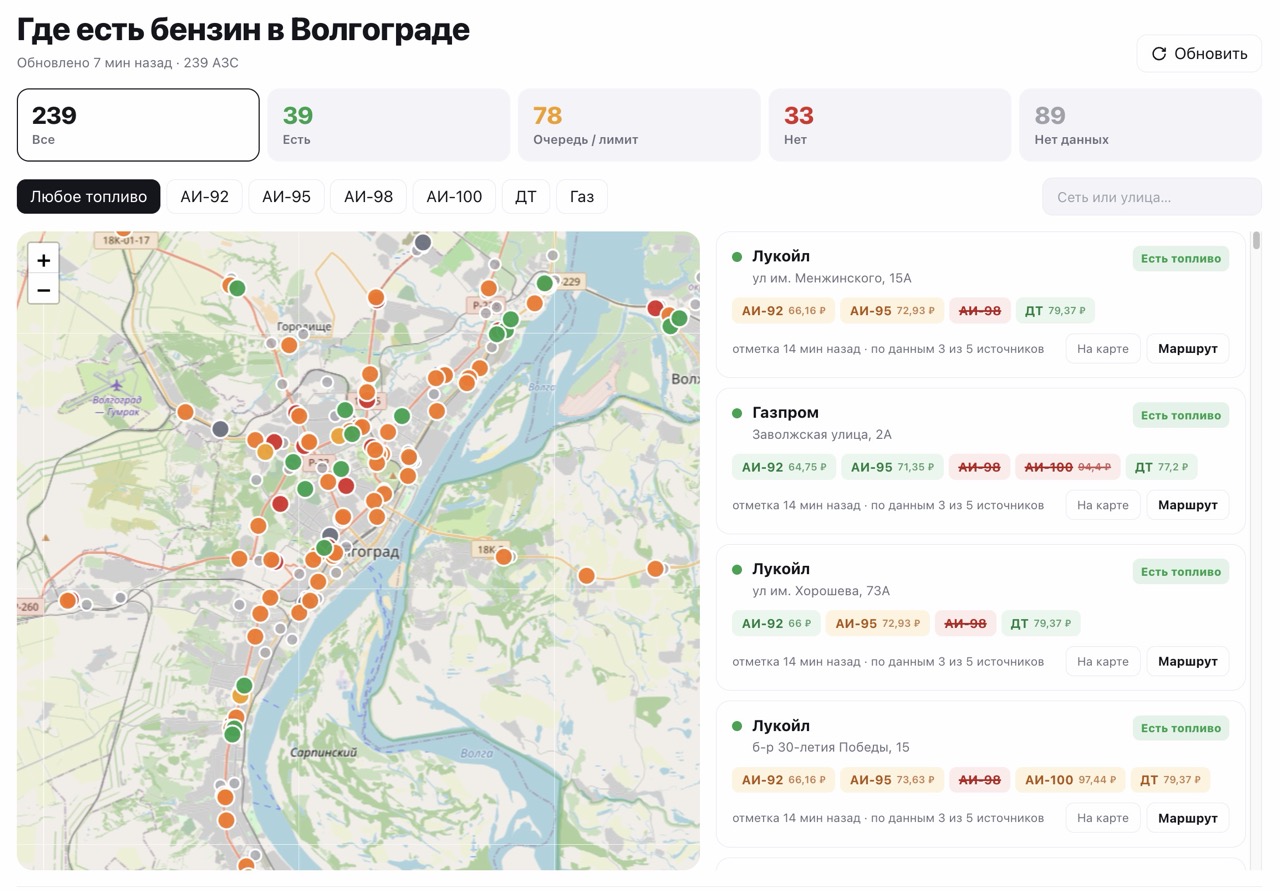The height and width of the screenshot is (891, 1280).
Task: Show Лукойл Менжинского 15А on map
Action: [x=1103, y=349]
